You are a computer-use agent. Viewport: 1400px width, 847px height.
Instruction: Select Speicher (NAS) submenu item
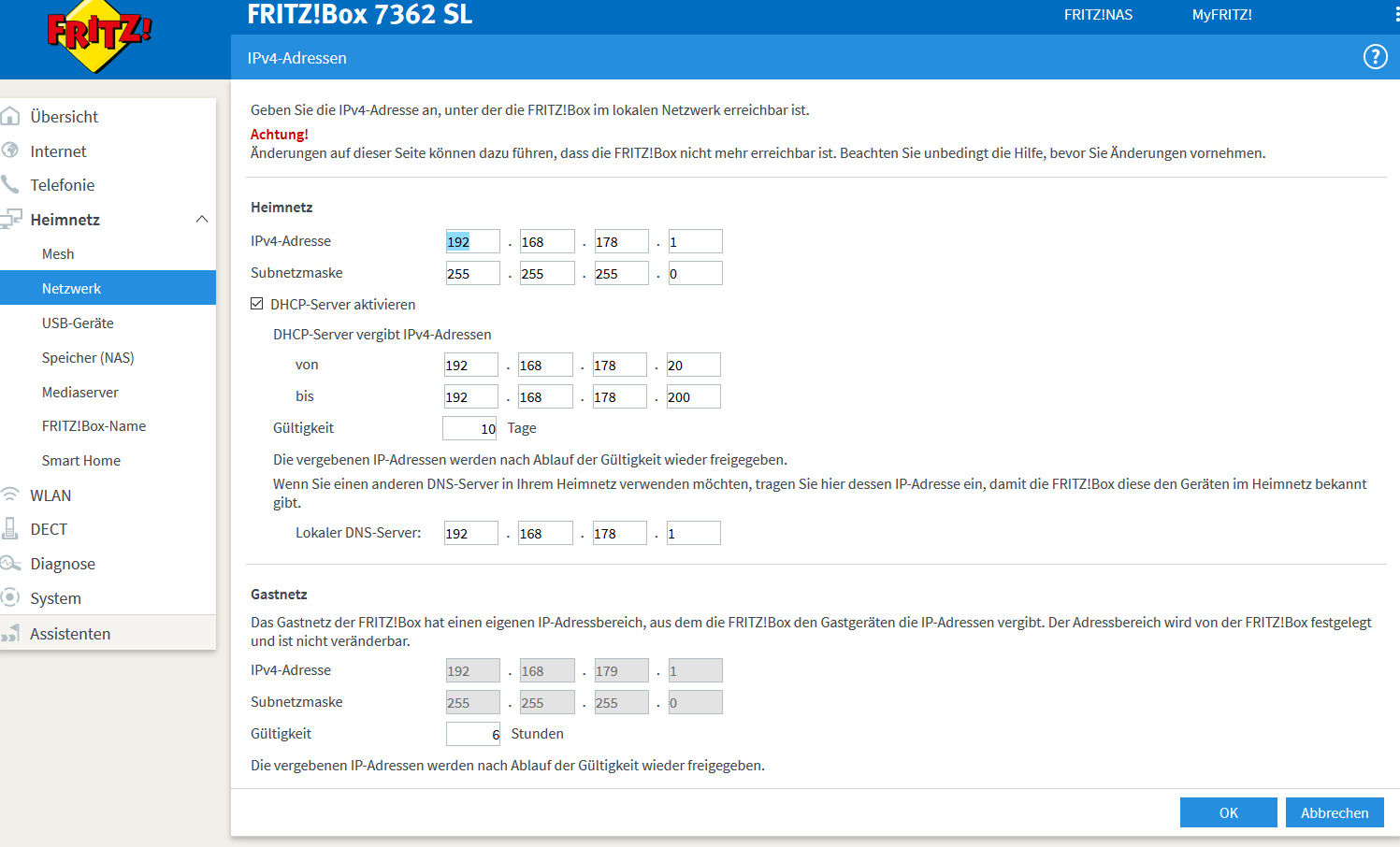point(108,357)
